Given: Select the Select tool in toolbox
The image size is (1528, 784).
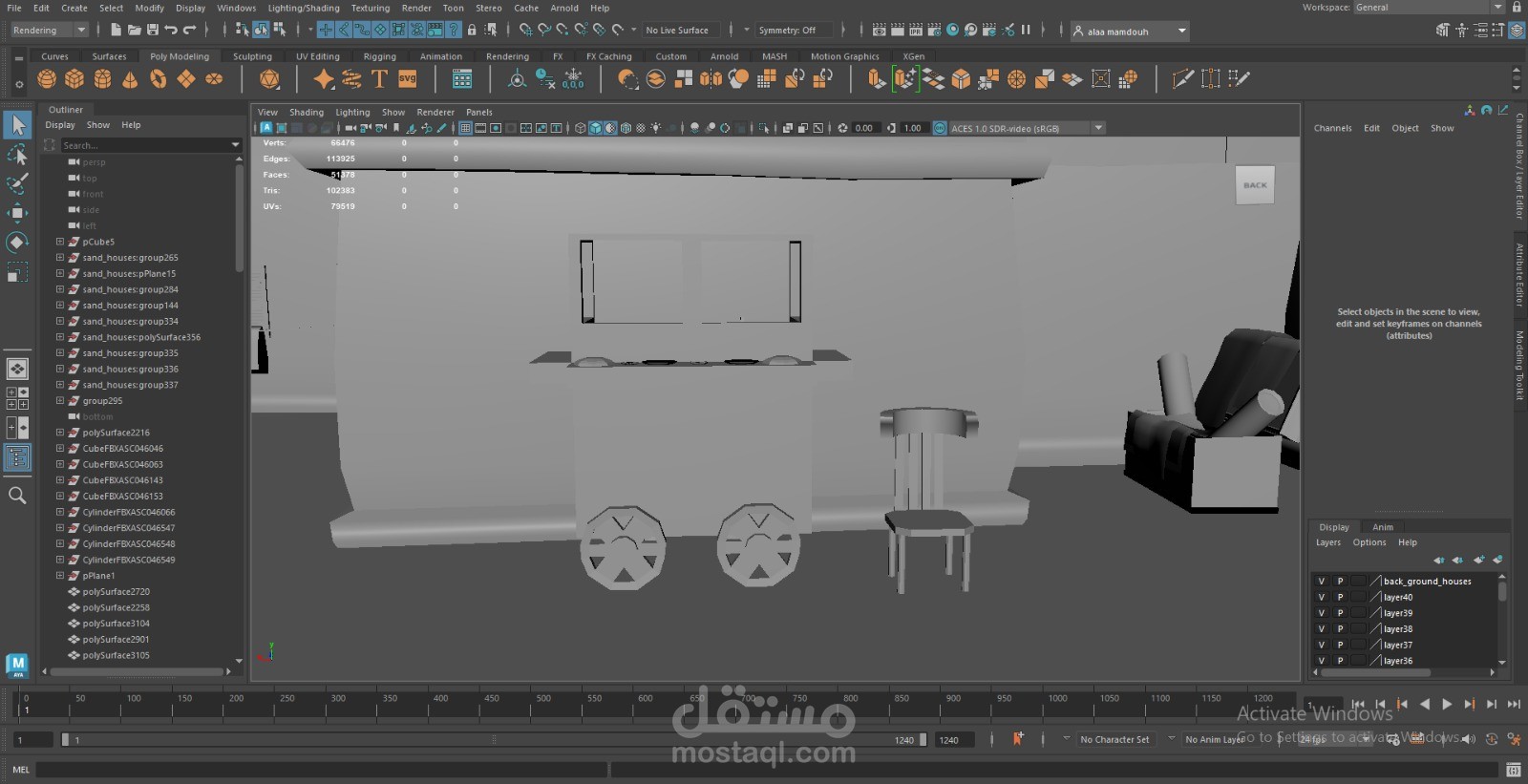Looking at the screenshot, I should pyautogui.click(x=17, y=124).
